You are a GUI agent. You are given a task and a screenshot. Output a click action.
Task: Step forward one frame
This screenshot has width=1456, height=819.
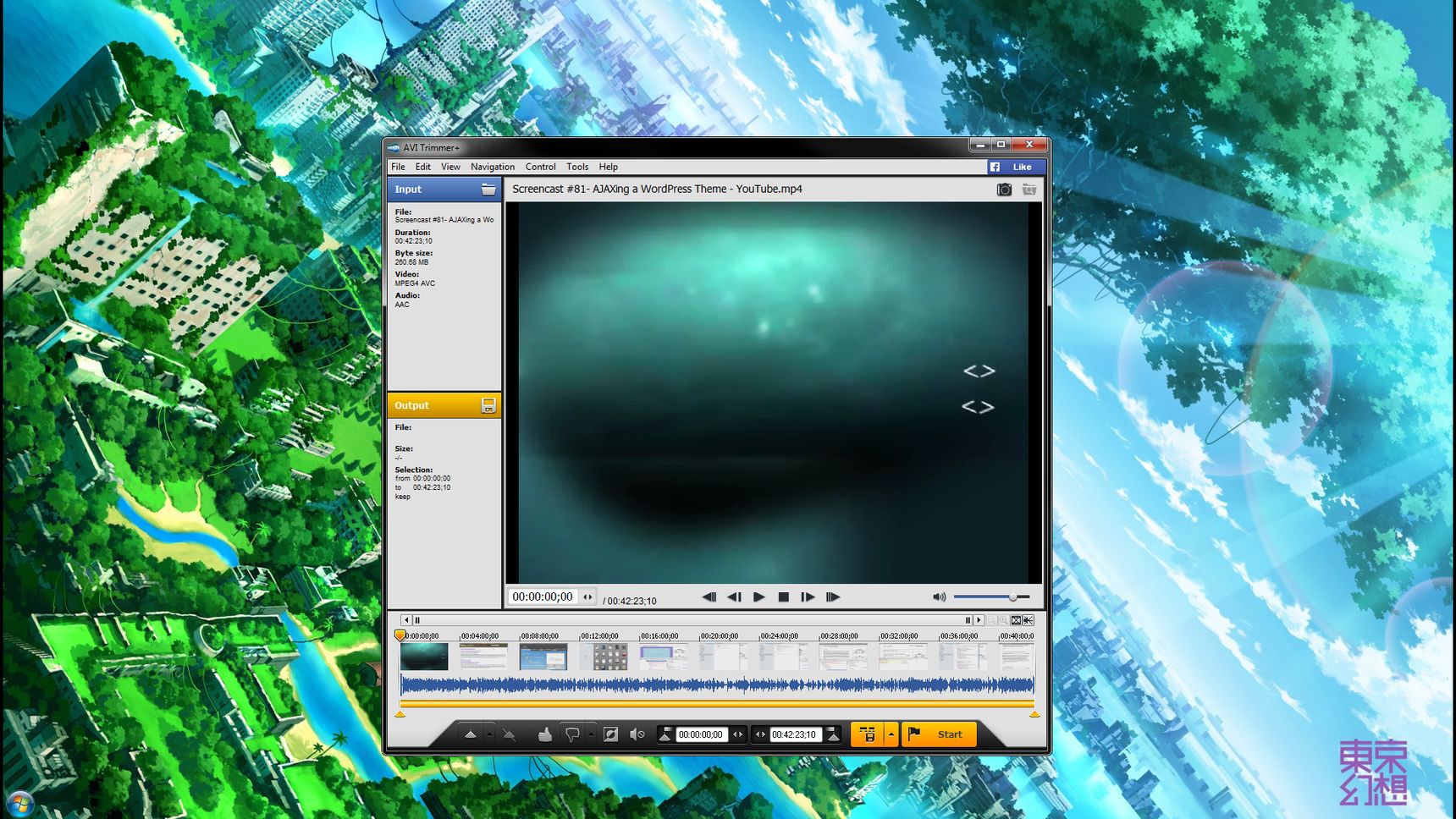pos(808,597)
